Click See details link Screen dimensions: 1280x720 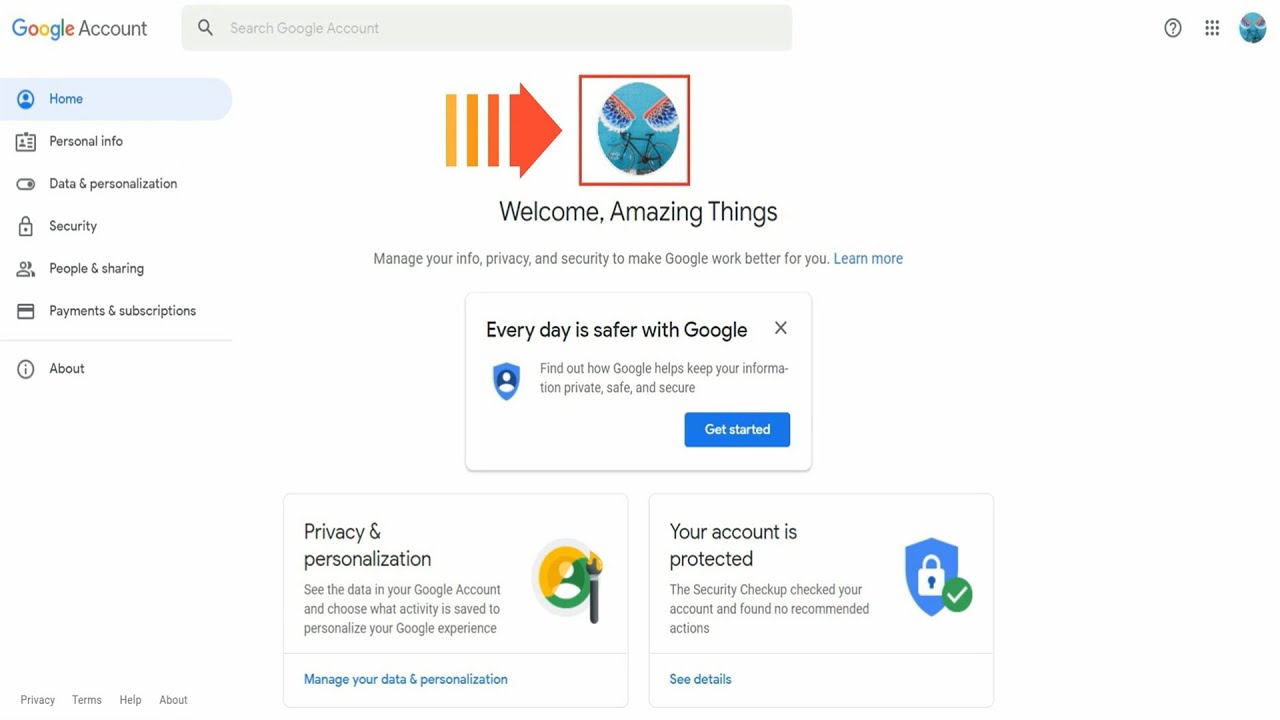pos(700,679)
